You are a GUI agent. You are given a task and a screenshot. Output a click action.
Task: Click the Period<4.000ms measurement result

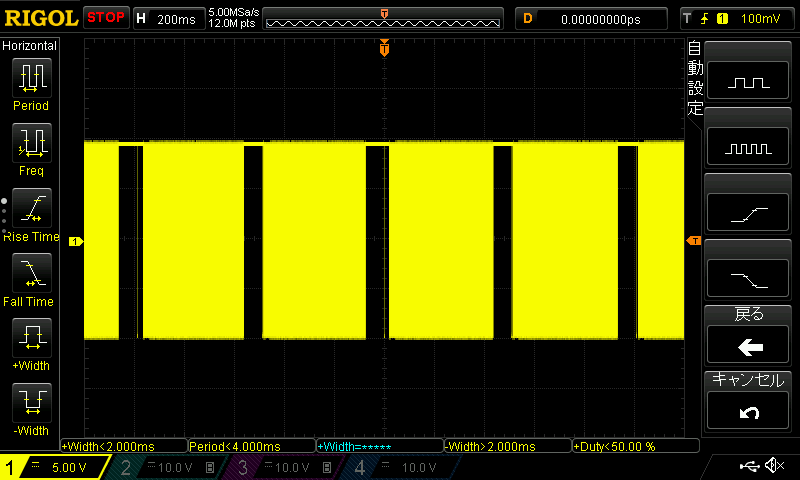click(x=252, y=446)
